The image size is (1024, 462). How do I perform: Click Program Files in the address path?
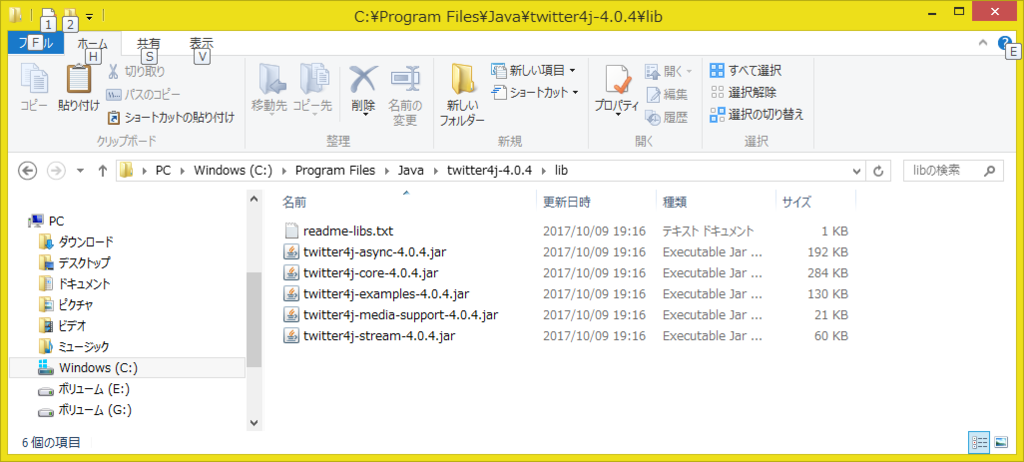pyautogui.click(x=335, y=171)
